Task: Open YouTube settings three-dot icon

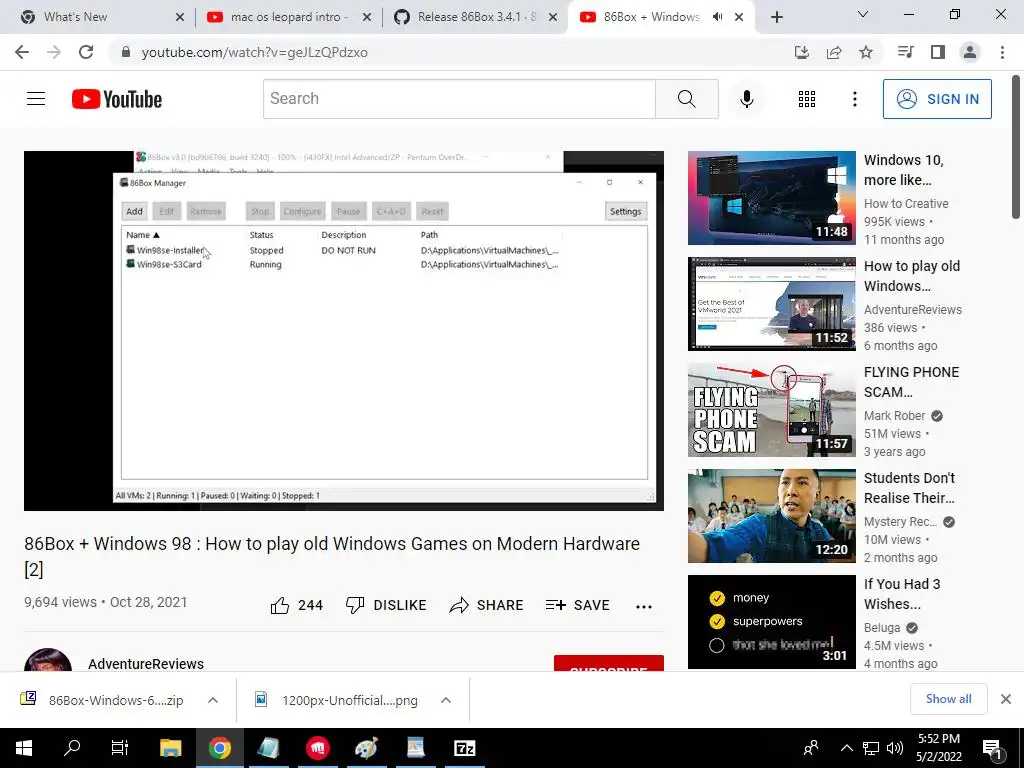Action: (x=854, y=99)
